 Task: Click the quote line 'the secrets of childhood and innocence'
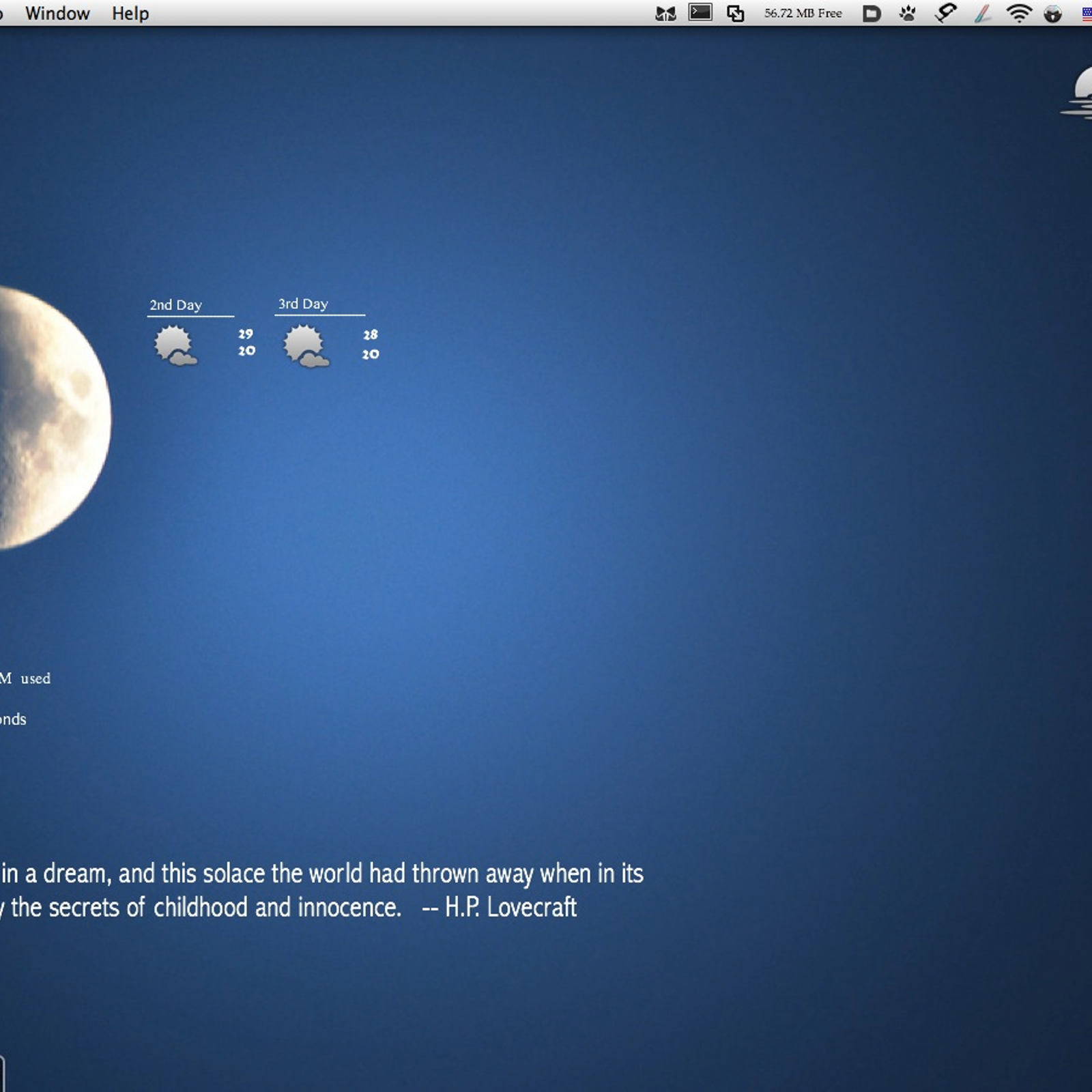pos(205,908)
